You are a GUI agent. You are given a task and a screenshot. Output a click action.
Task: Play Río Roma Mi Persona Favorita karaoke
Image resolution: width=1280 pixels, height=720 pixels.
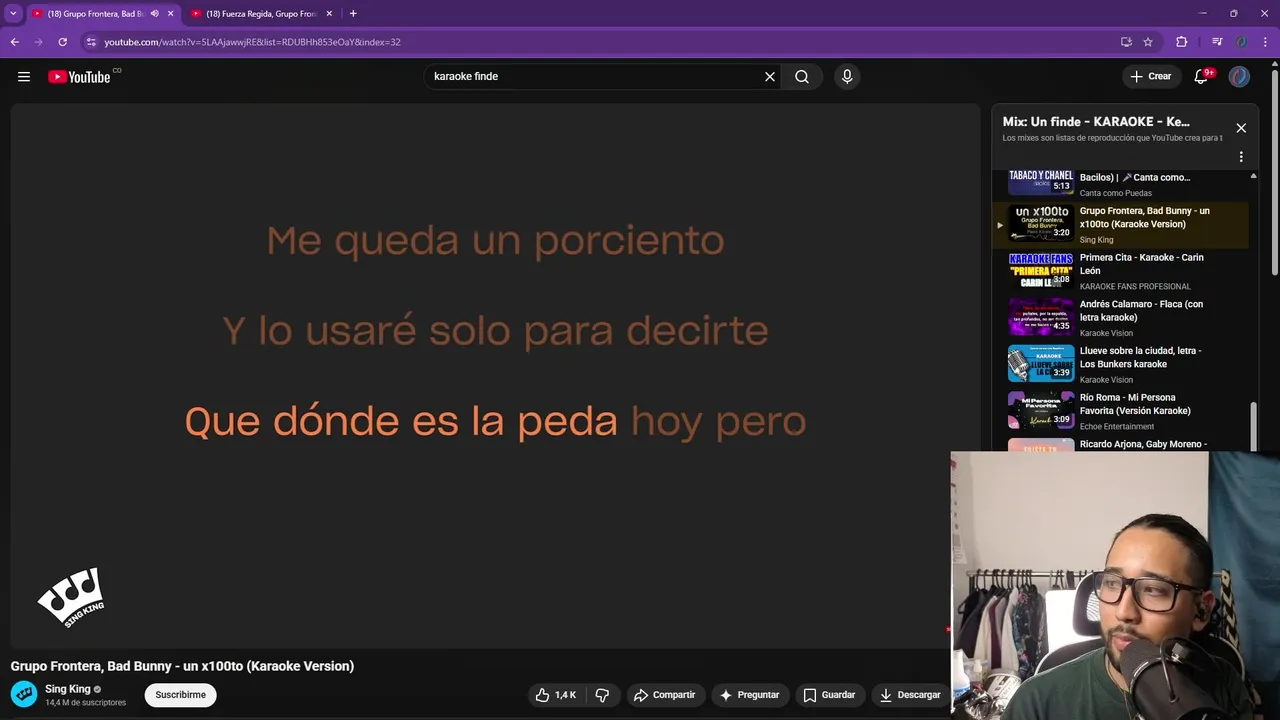tap(1120, 410)
